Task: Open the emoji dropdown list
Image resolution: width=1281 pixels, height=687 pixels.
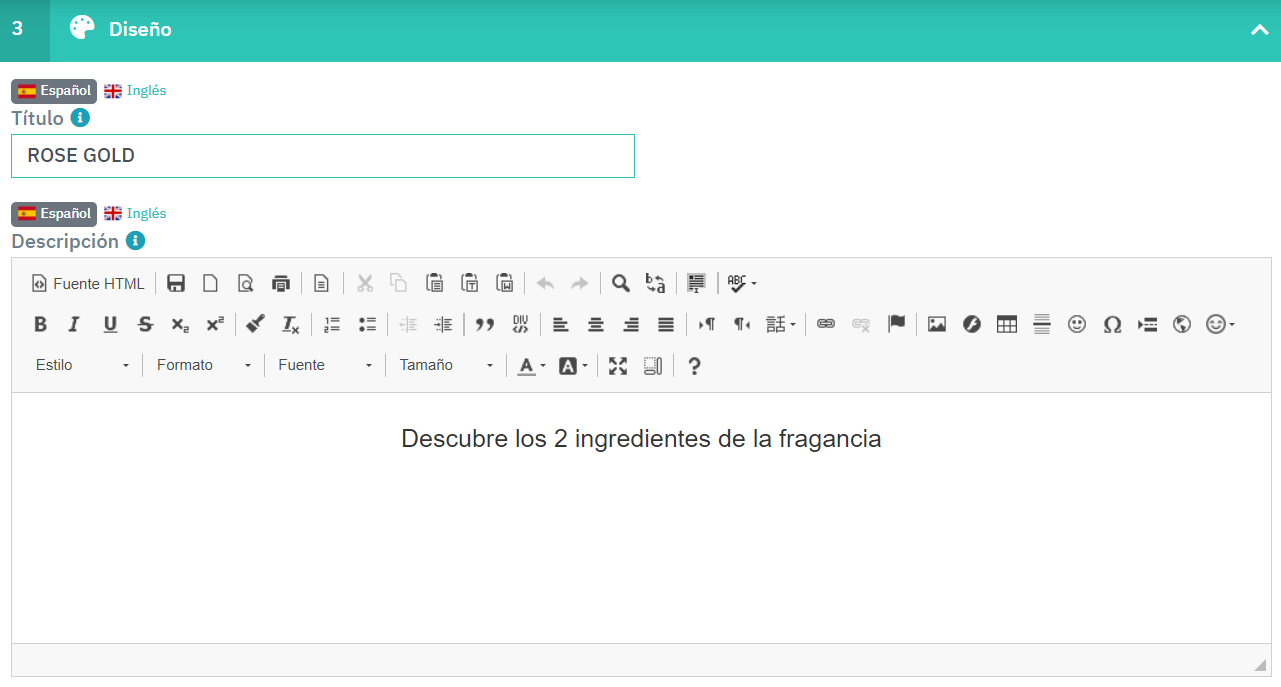Action: tap(1221, 324)
